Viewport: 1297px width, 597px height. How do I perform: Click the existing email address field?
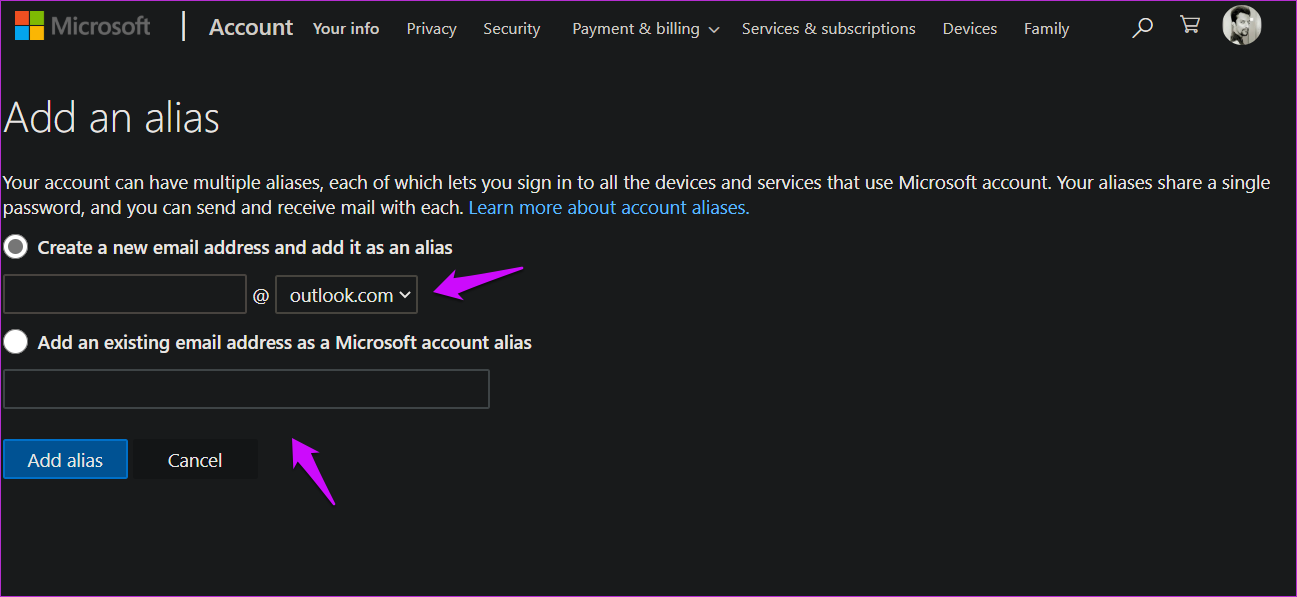[x=246, y=389]
